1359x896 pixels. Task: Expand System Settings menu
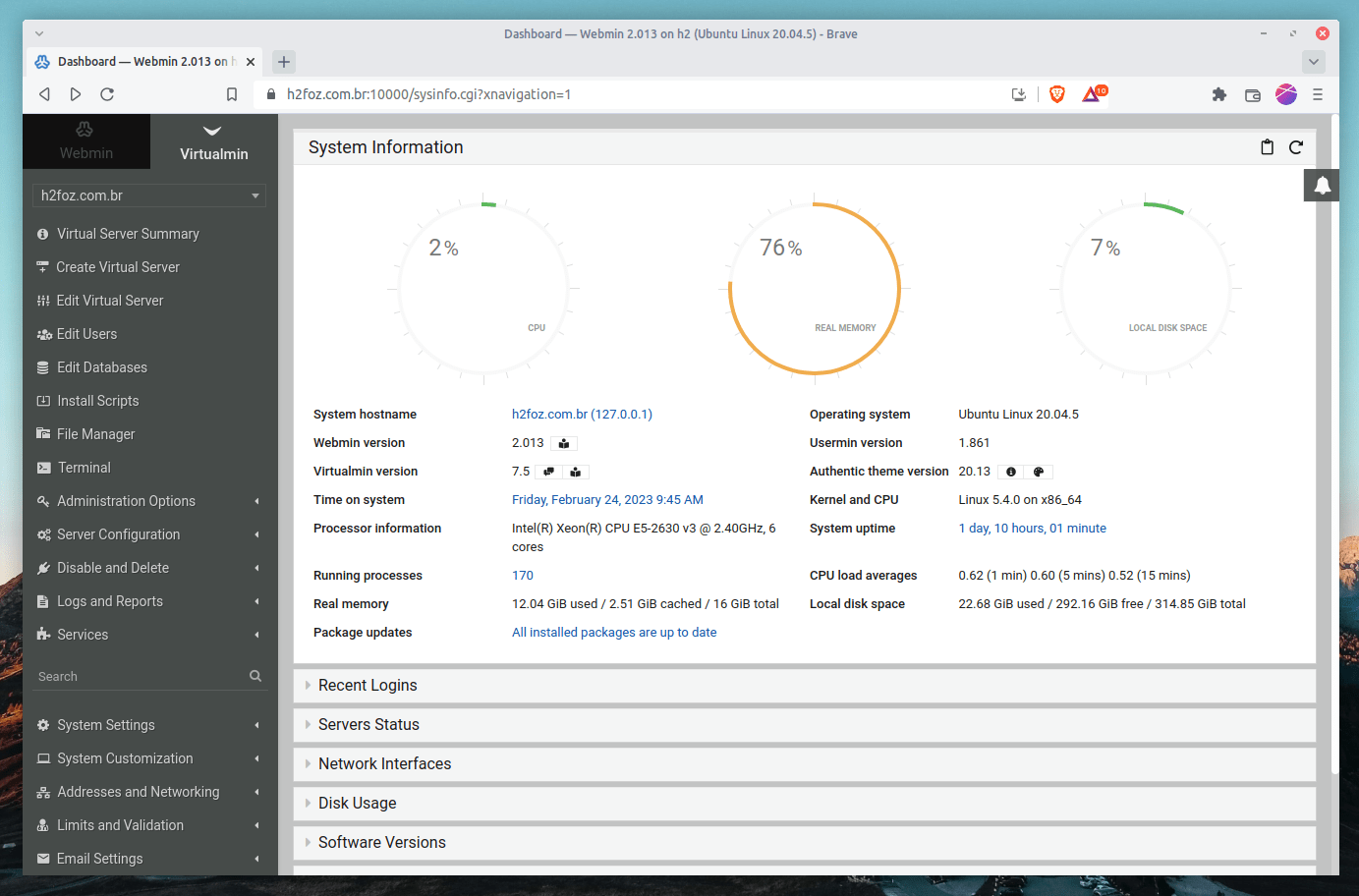pyautogui.click(x=149, y=725)
